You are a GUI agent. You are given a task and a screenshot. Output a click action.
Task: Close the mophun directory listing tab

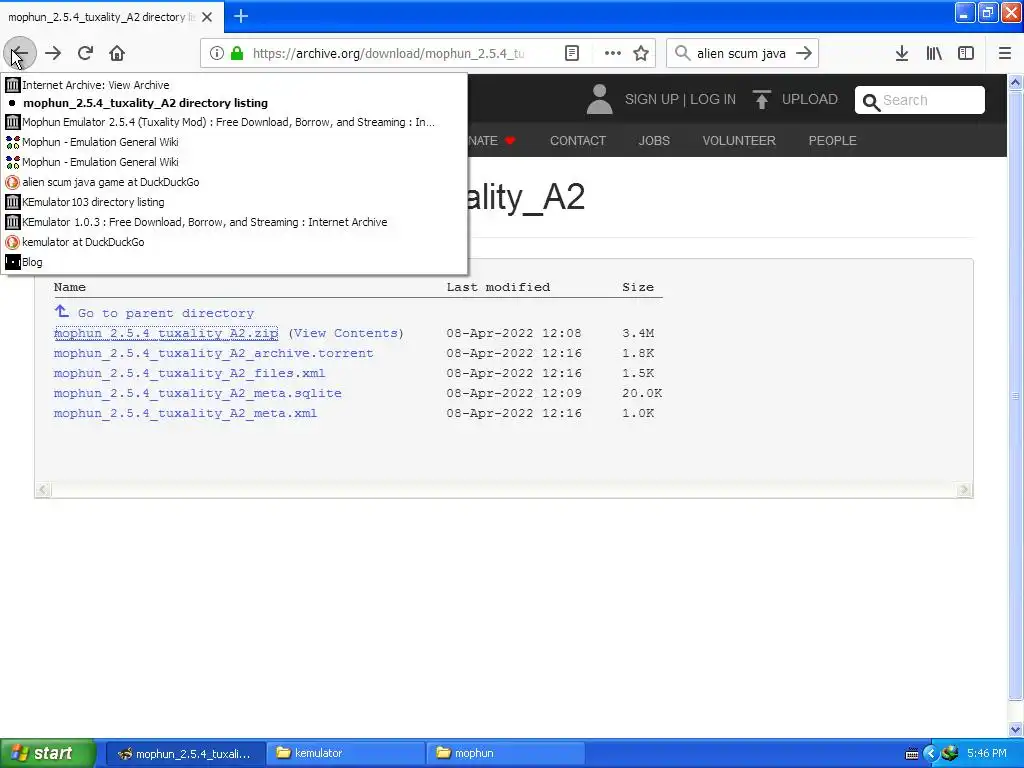pyautogui.click(x=207, y=17)
